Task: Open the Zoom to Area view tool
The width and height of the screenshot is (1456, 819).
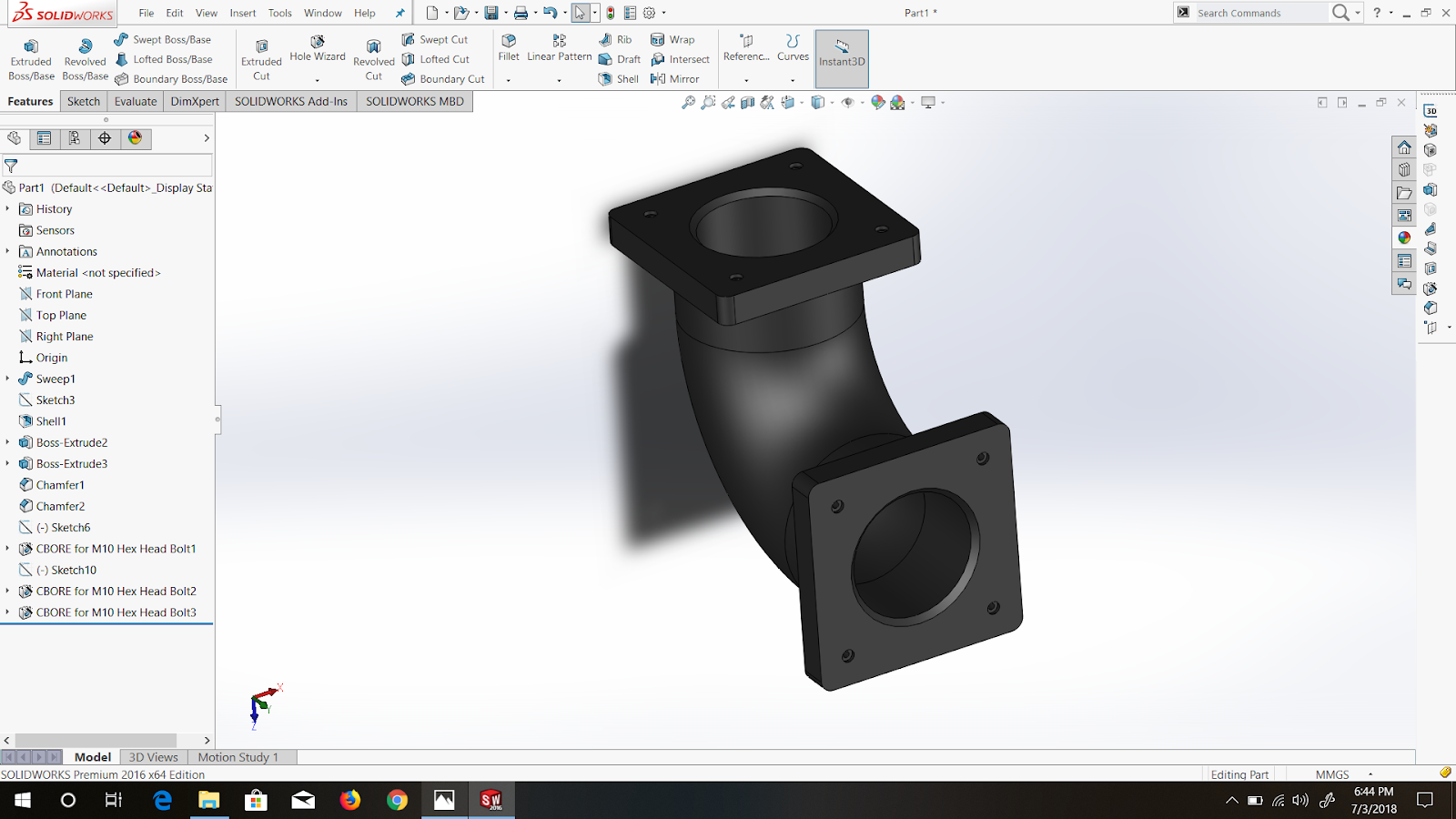Action: (x=709, y=102)
